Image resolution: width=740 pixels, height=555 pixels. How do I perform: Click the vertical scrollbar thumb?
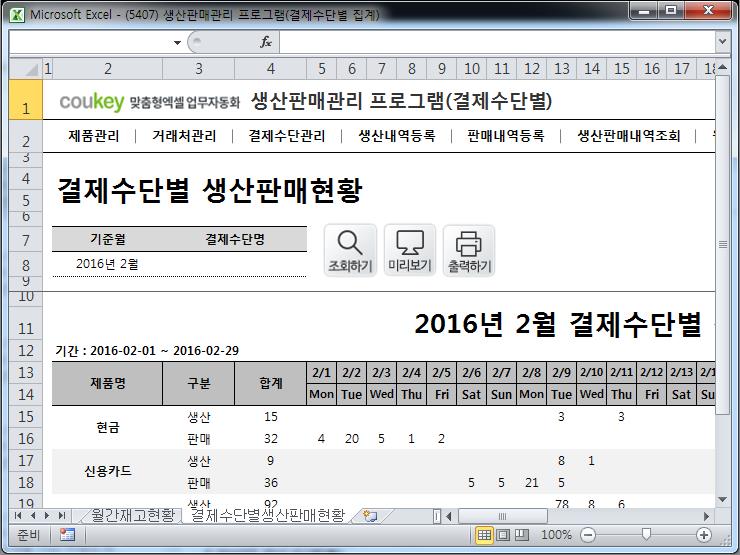coord(722,244)
